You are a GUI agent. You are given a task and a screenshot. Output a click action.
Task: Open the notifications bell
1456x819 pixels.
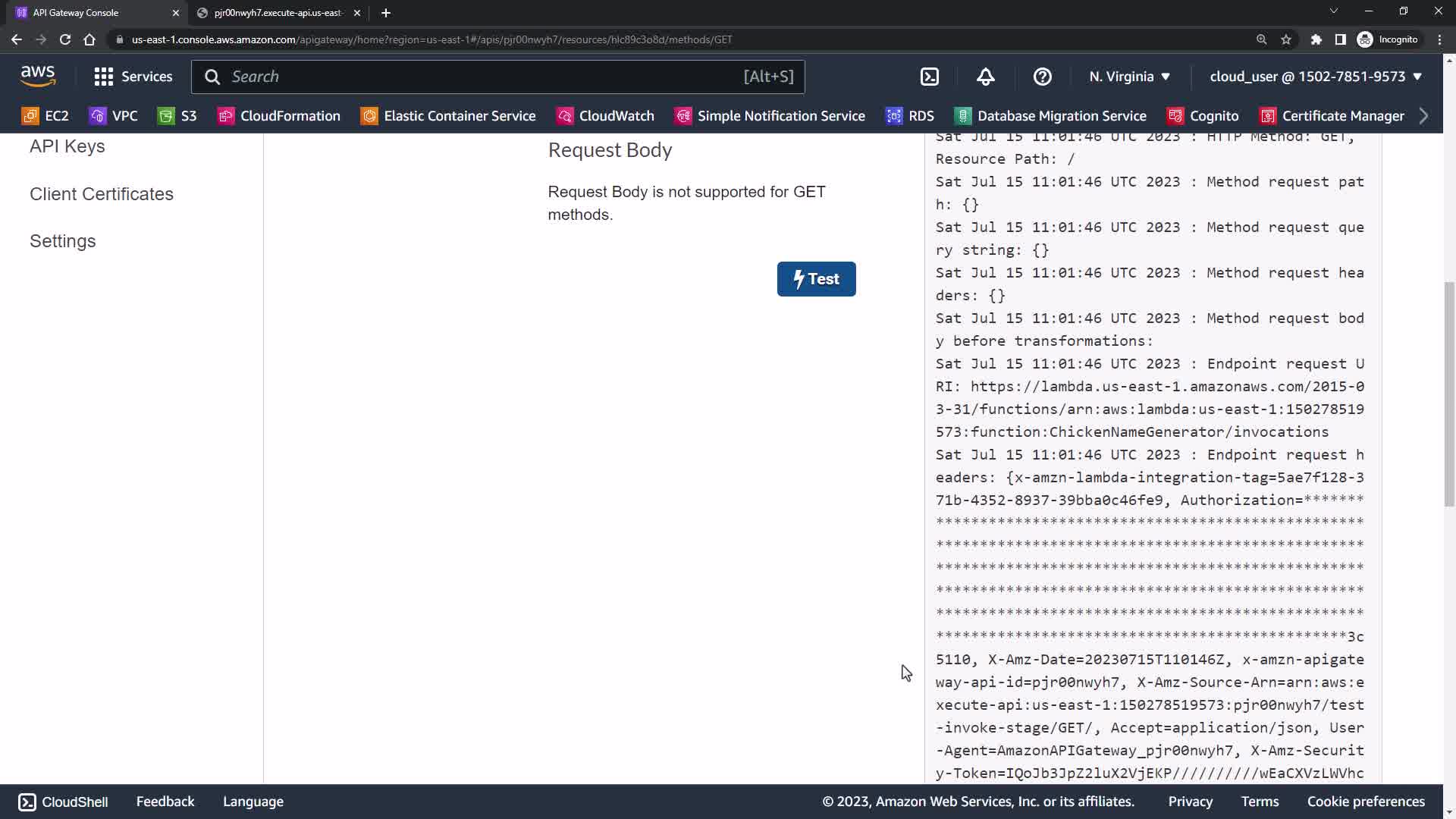coord(985,77)
